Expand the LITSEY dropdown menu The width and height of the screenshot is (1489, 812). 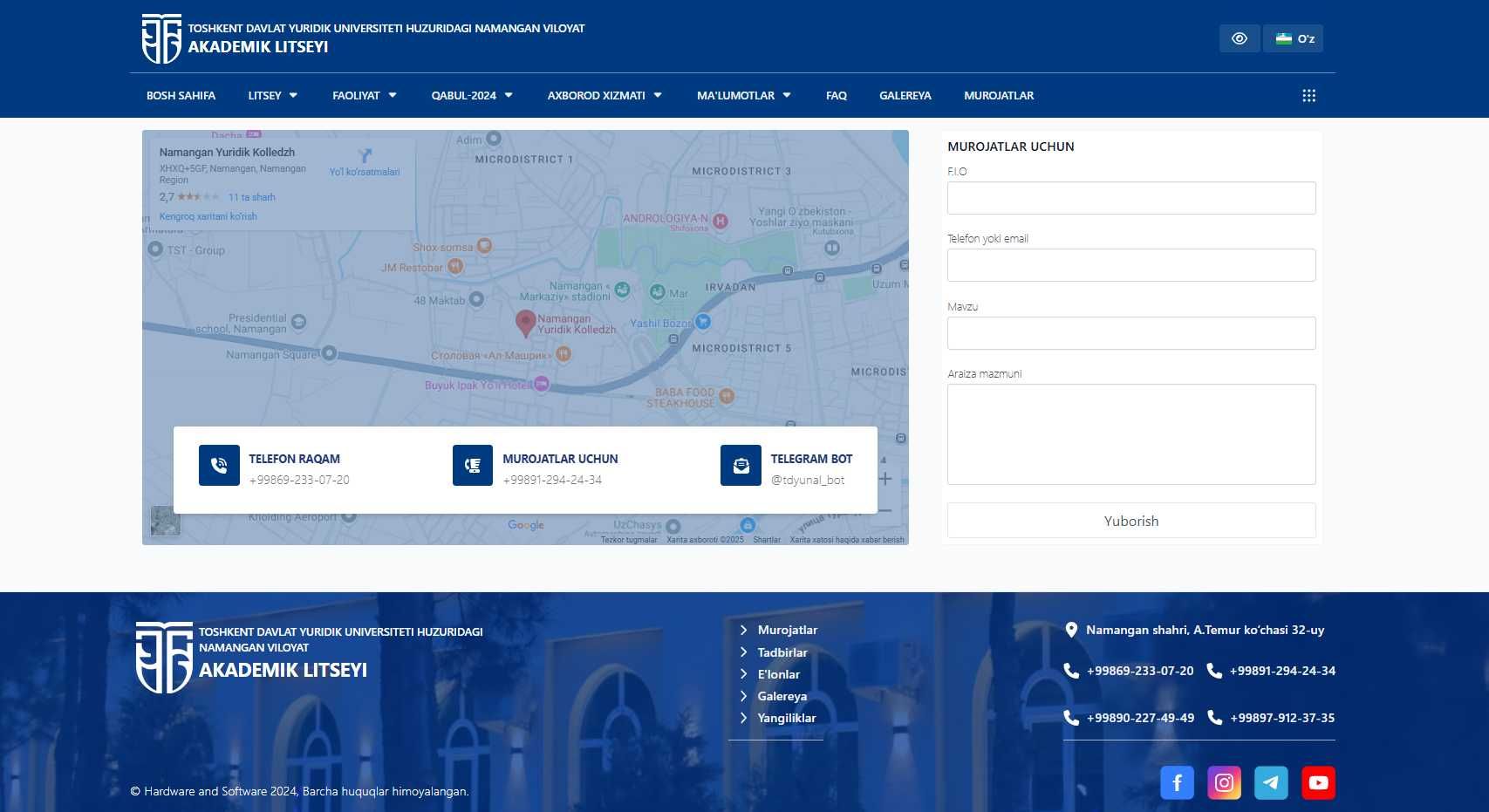click(273, 96)
